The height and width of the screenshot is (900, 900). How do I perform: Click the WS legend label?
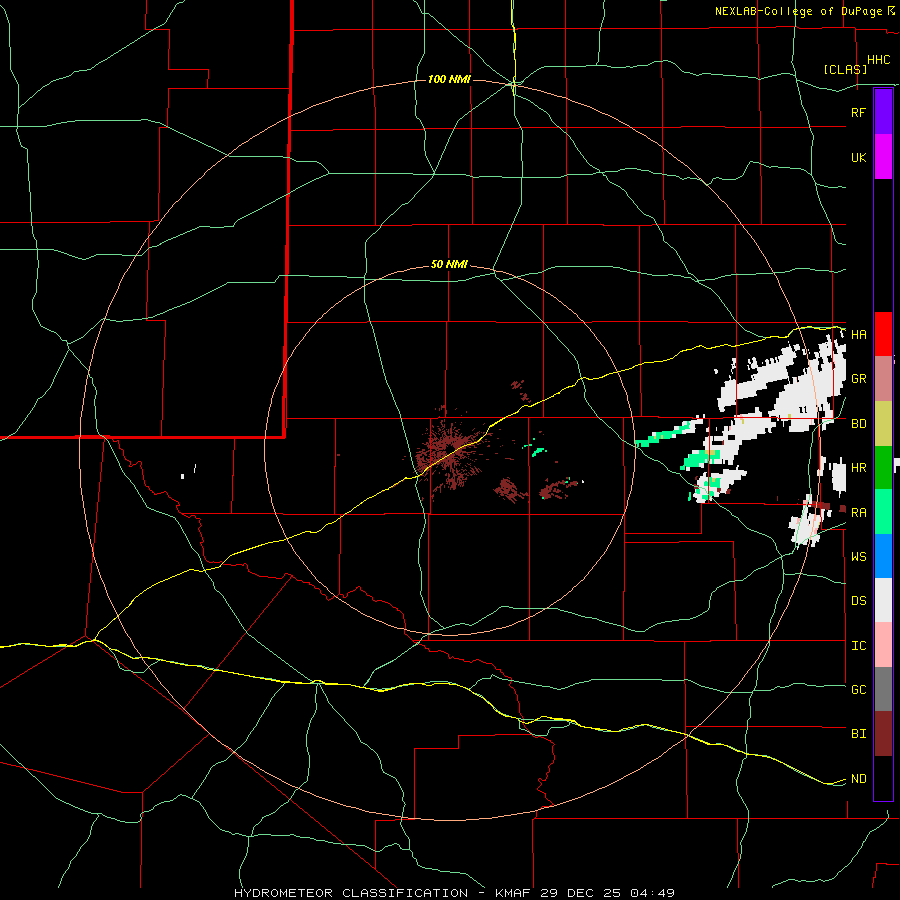click(x=858, y=556)
